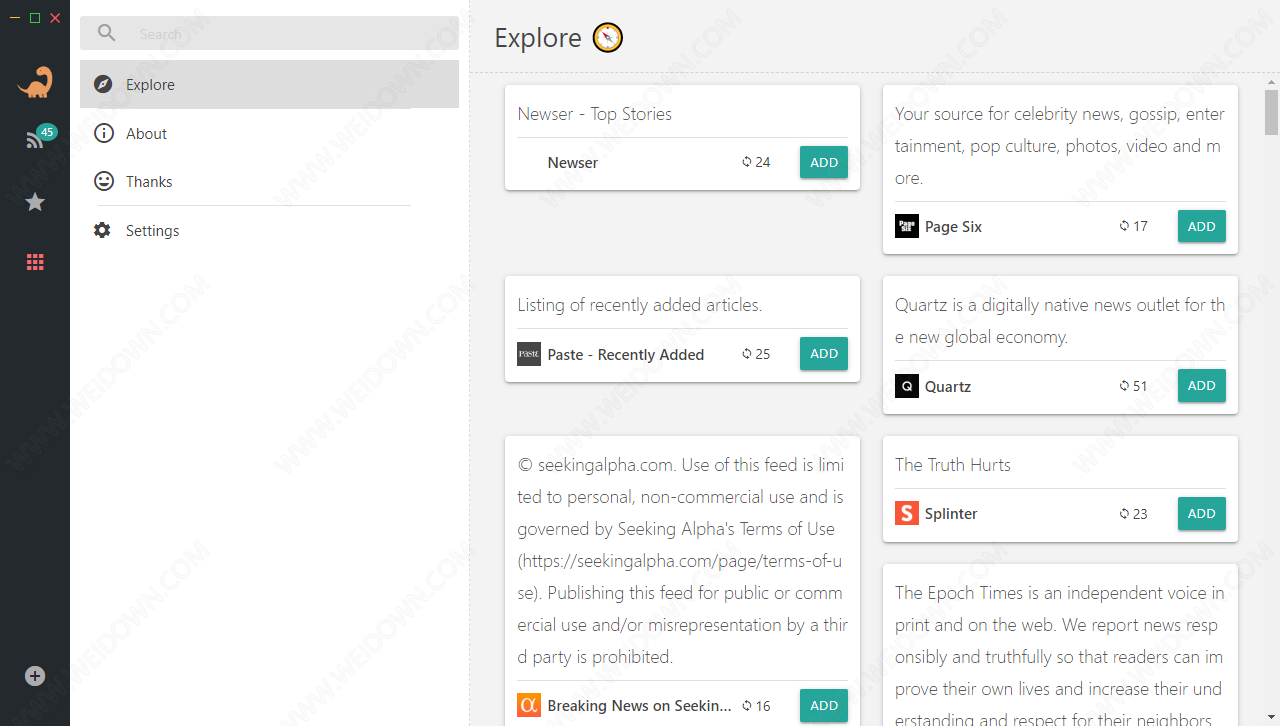Click the 'Breaking News on Seekin...' title
The width and height of the screenshot is (1280, 726).
pos(640,706)
